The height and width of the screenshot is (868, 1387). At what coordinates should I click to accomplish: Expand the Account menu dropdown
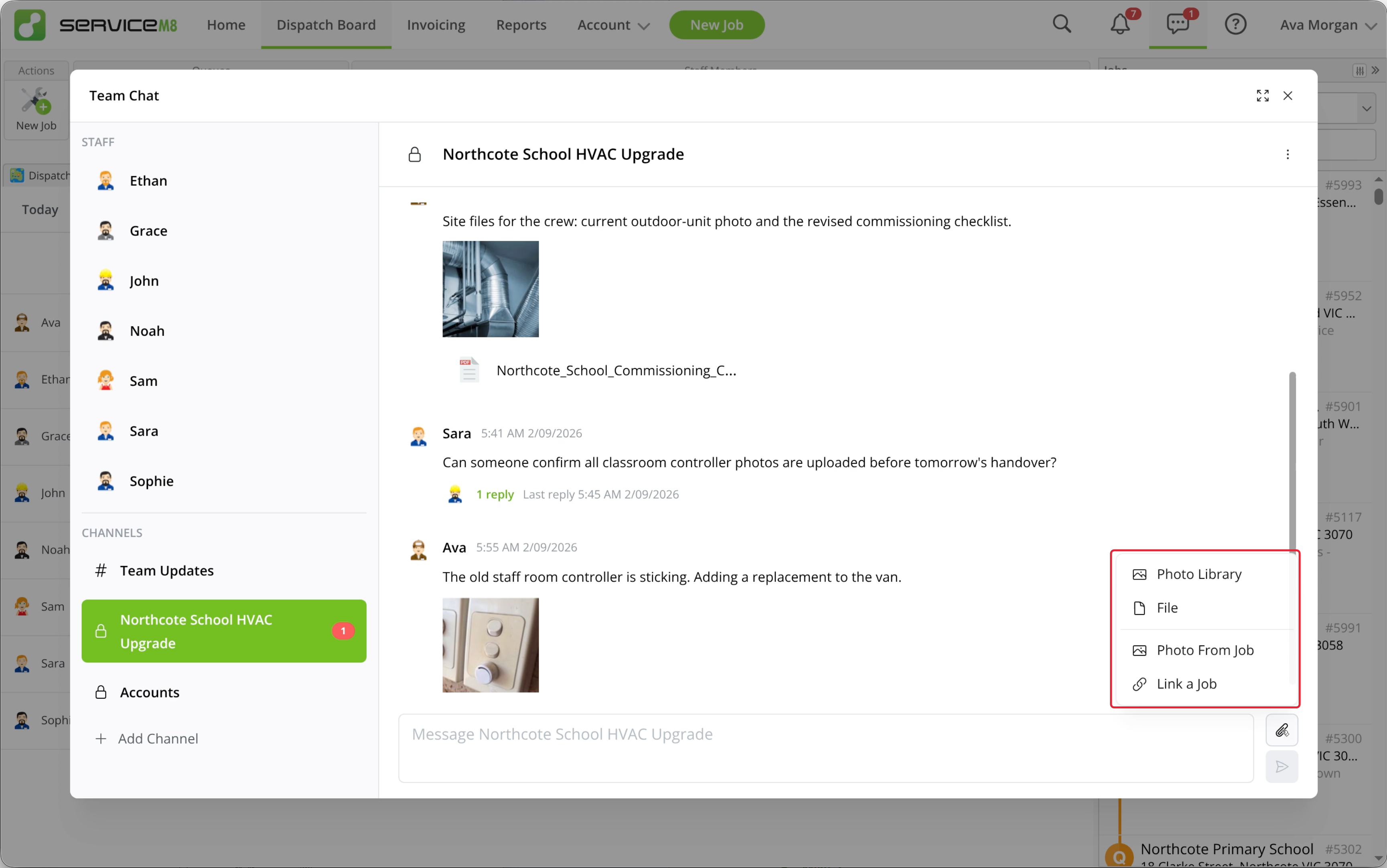(613, 25)
